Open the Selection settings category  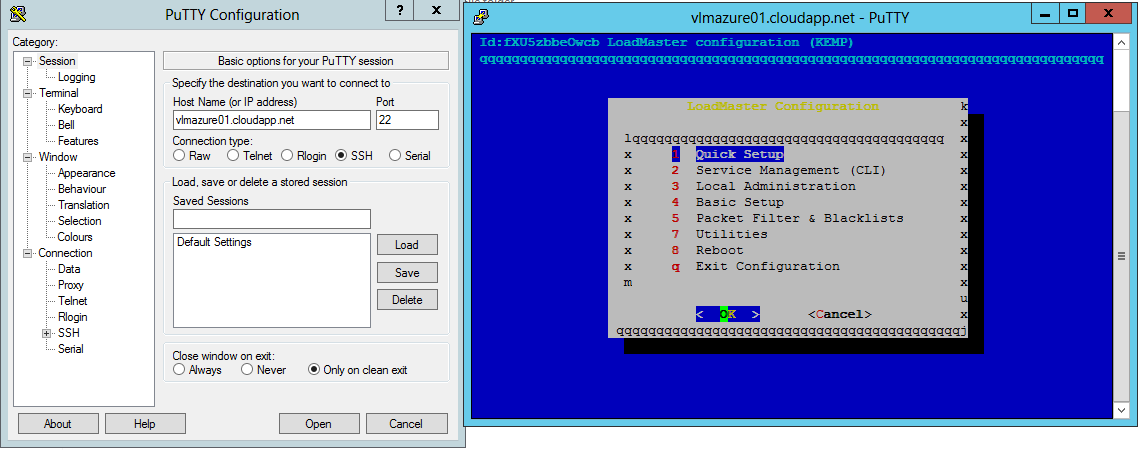(80, 221)
